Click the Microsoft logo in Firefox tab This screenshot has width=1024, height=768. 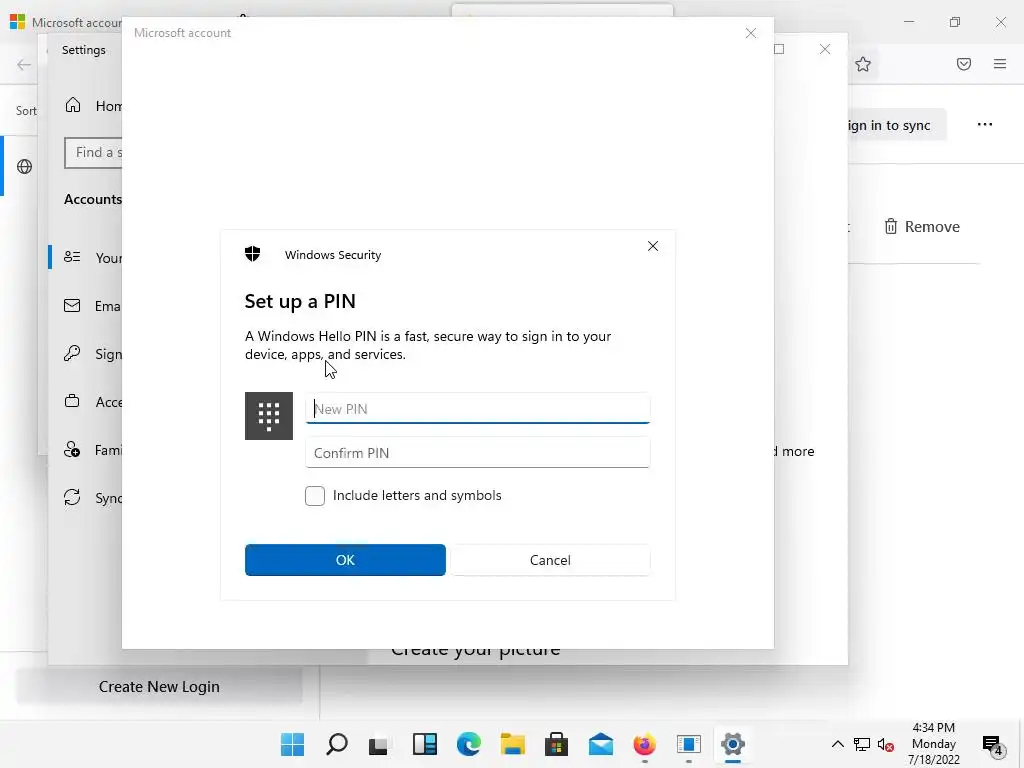pyautogui.click(x=18, y=22)
